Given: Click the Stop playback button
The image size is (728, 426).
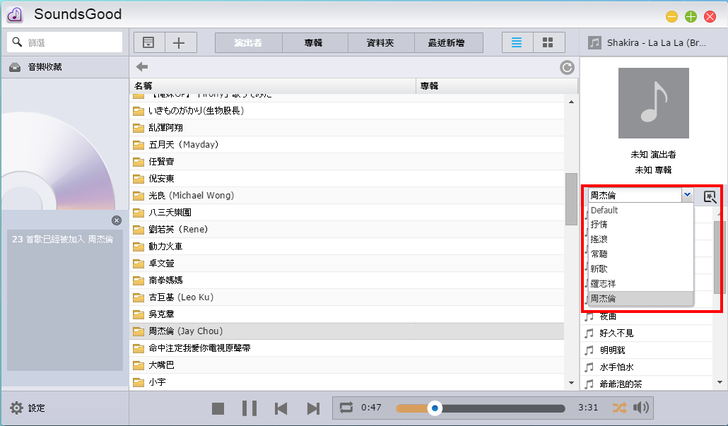Looking at the screenshot, I should click(x=218, y=408).
